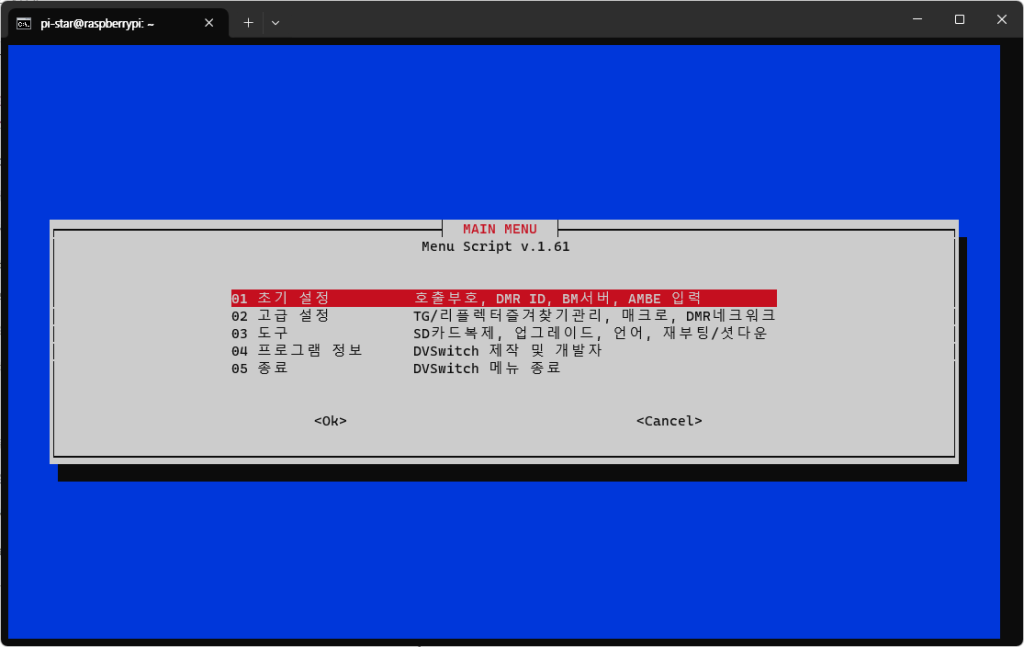Click the MAIN MENU title
The width and height of the screenshot is (1024, 647).
pos(500,229)
